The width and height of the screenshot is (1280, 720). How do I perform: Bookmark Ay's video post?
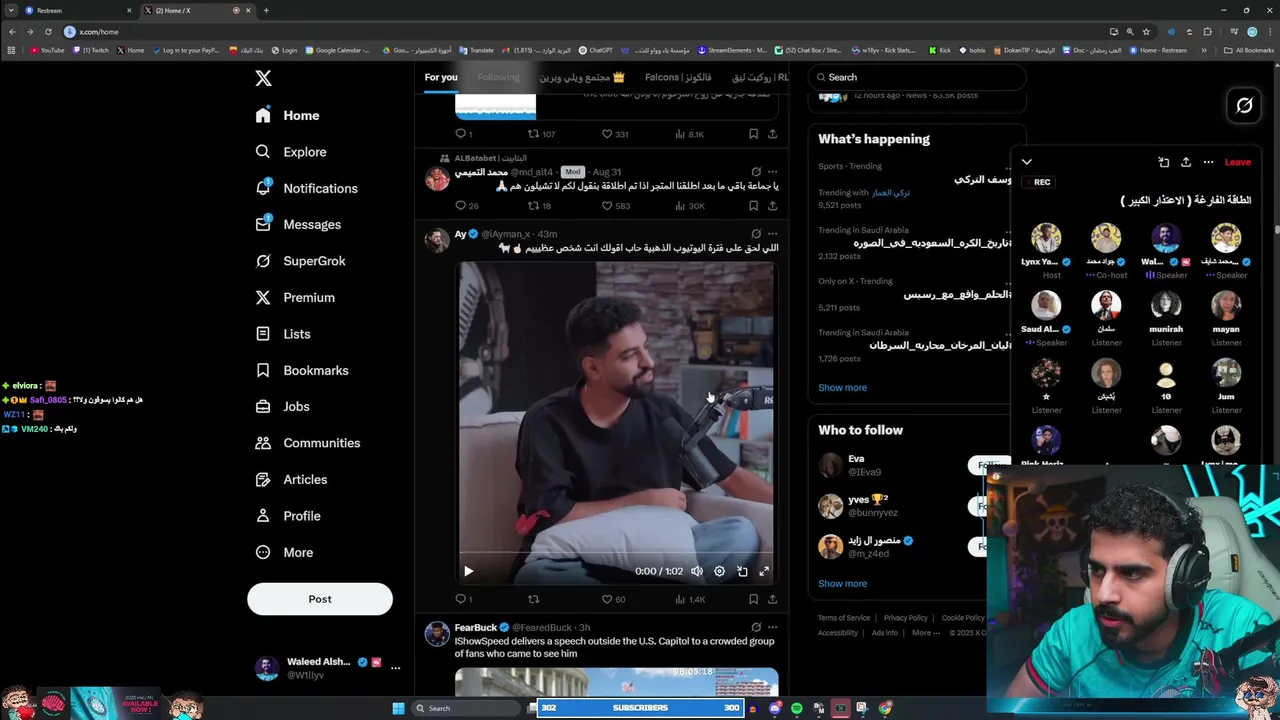(x=753, y=599)
